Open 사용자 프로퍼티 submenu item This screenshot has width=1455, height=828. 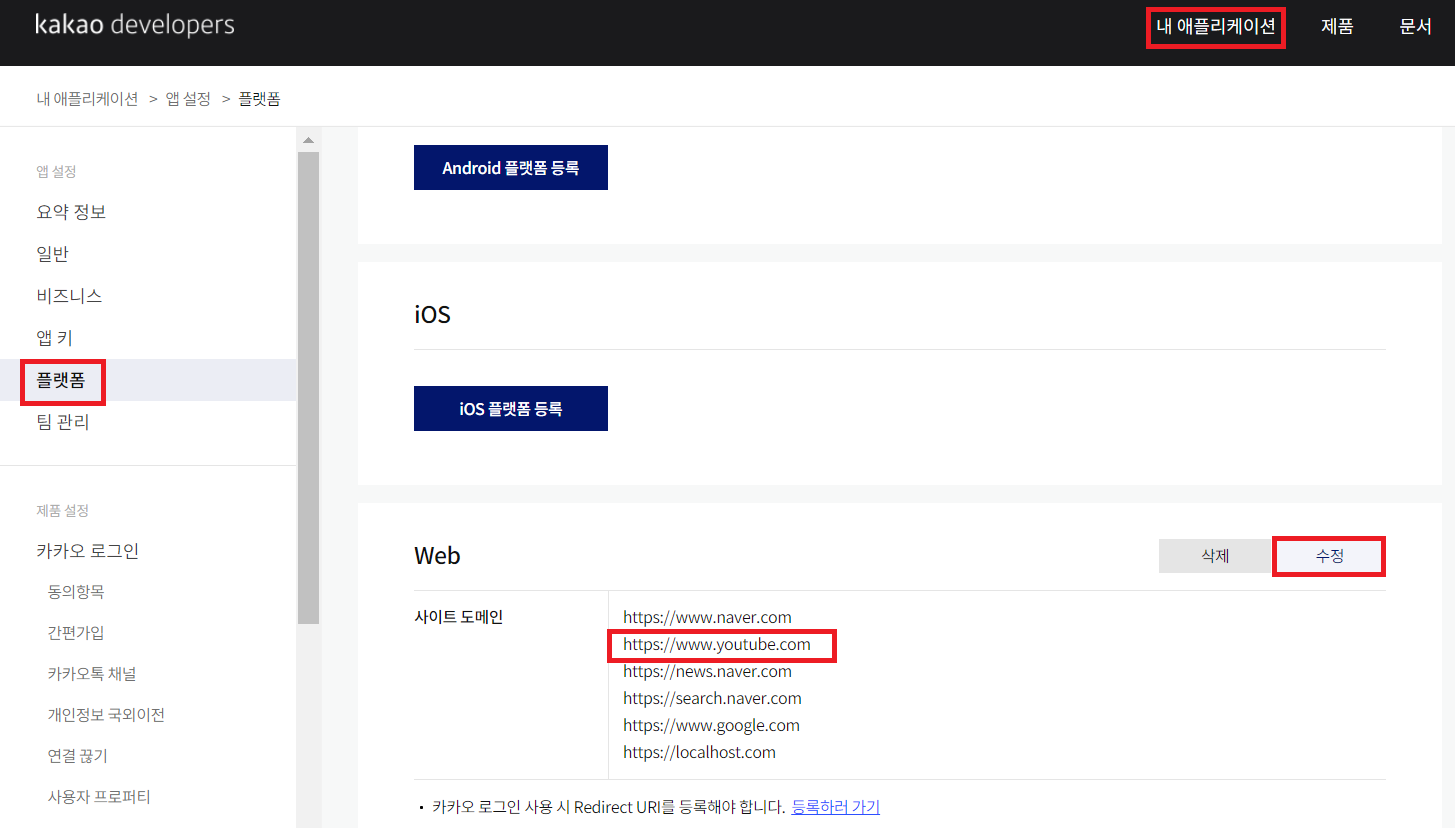pyautogui.click(x=99, y=797)
